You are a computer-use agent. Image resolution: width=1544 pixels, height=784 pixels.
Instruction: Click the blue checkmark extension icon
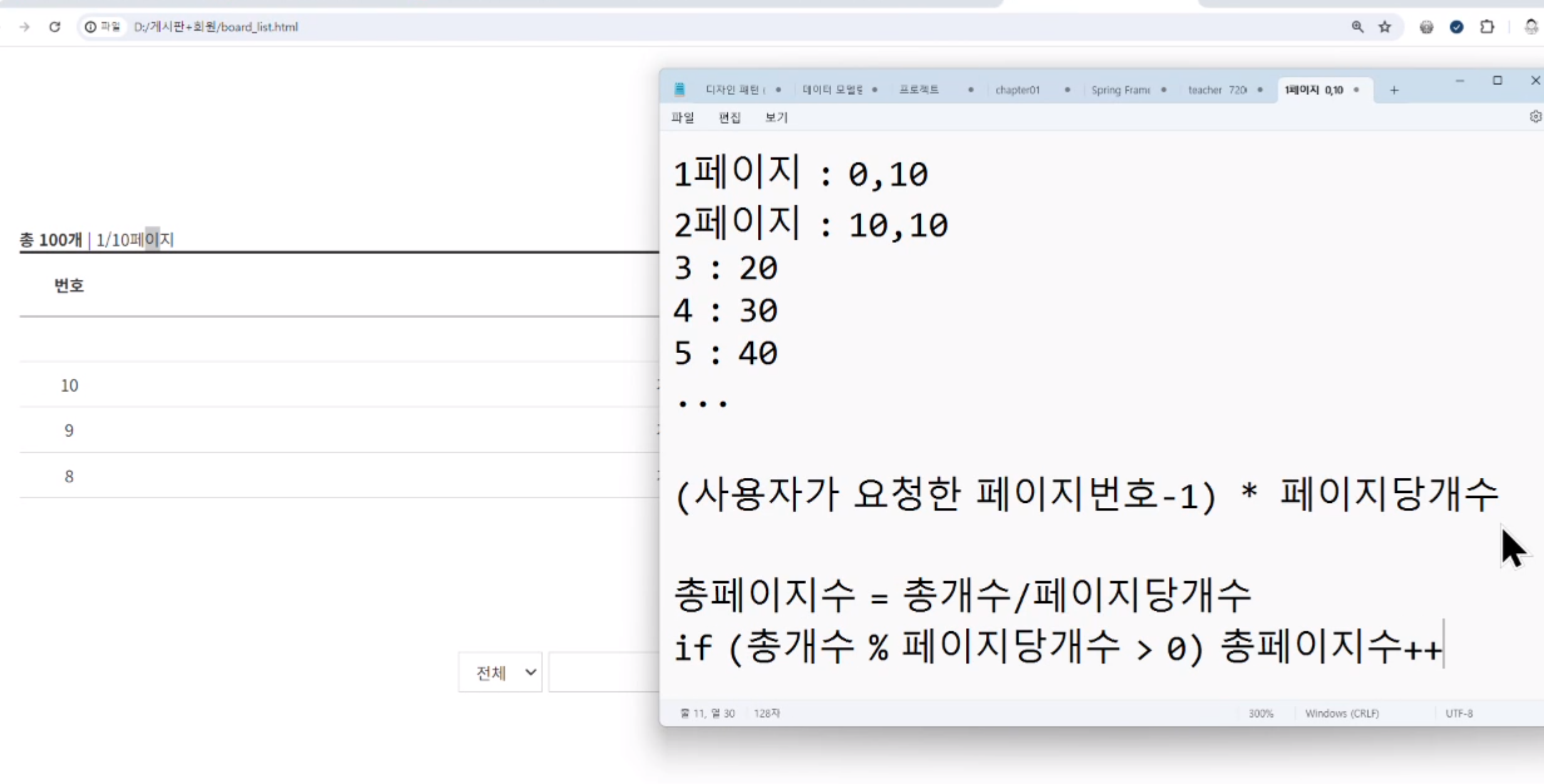(x=1456, y=27)
